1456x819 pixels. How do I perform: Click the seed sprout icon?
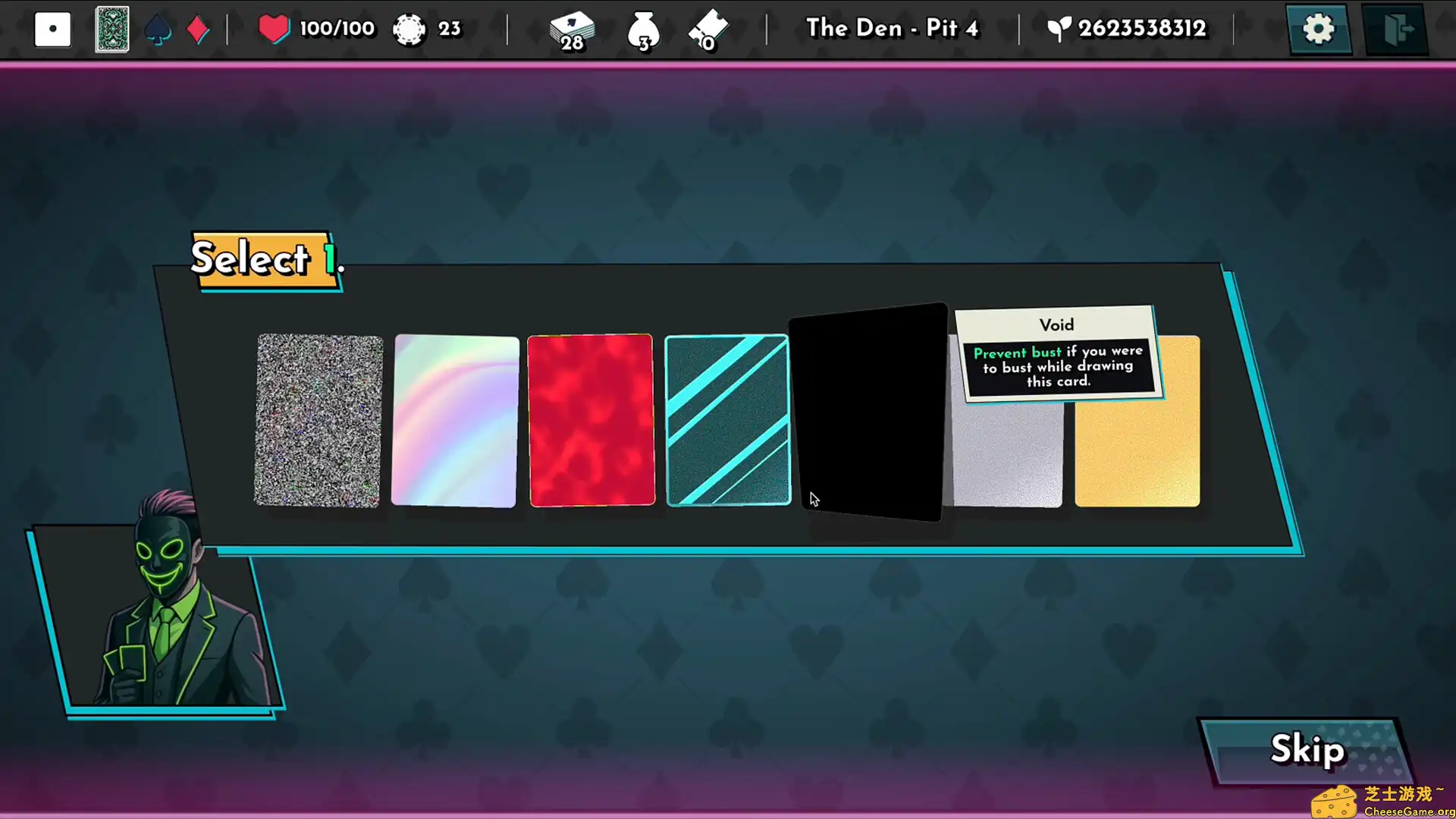(1059, 29)
